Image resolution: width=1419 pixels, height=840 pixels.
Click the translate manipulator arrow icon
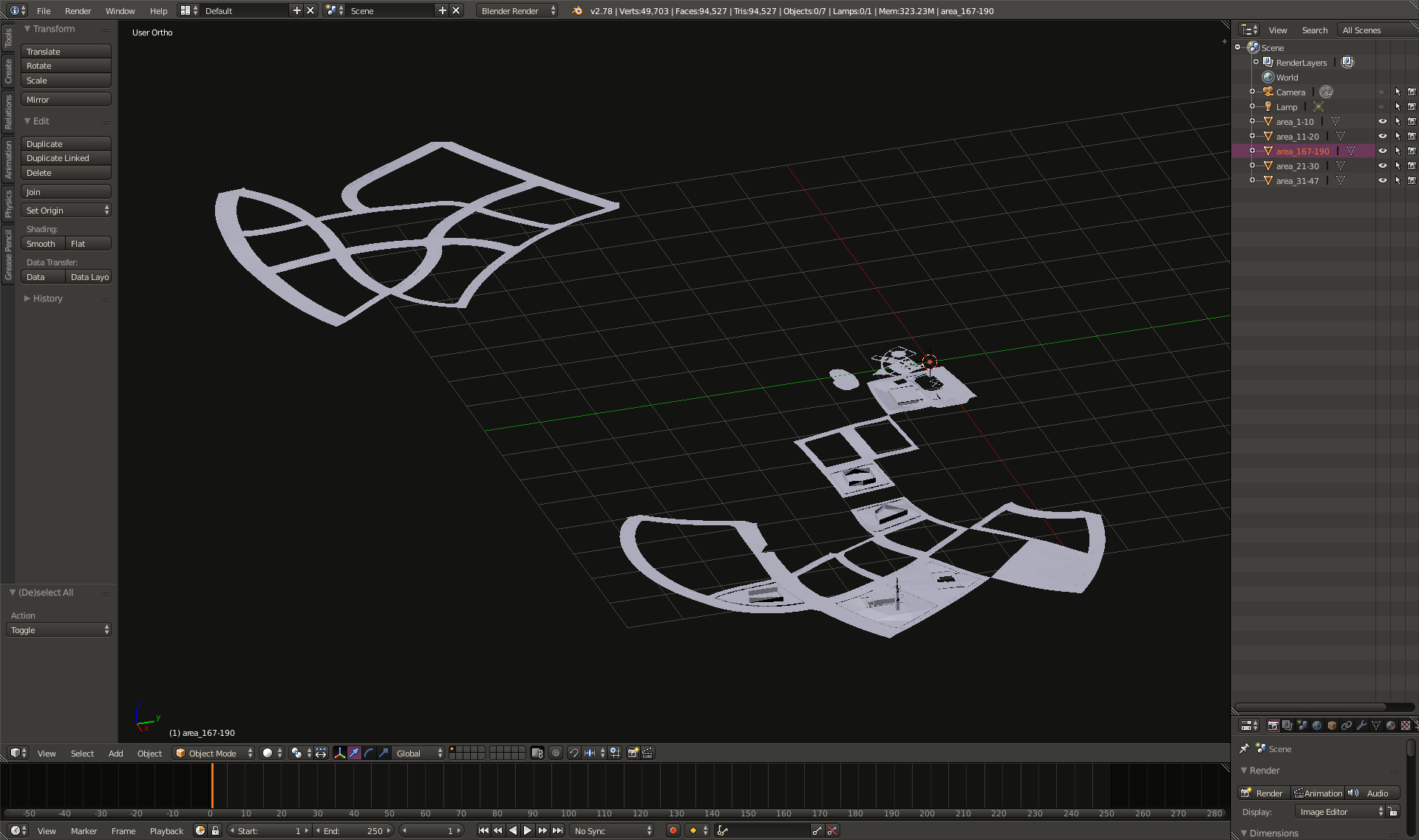(355, 753)
